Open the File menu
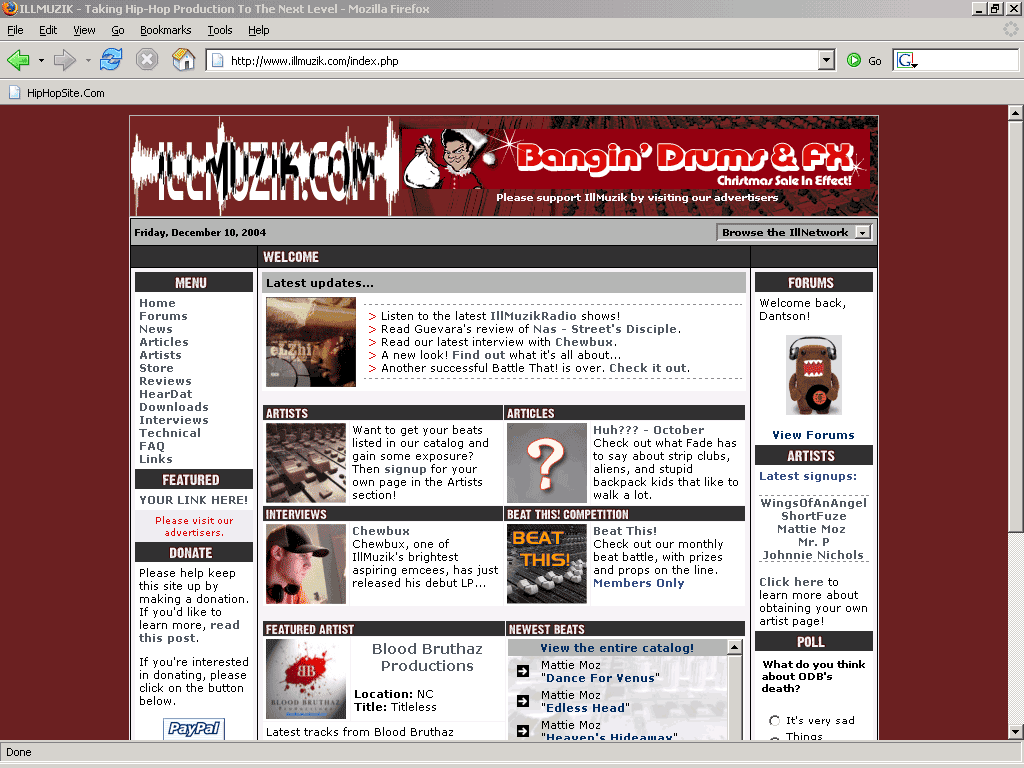 [15, 30]
